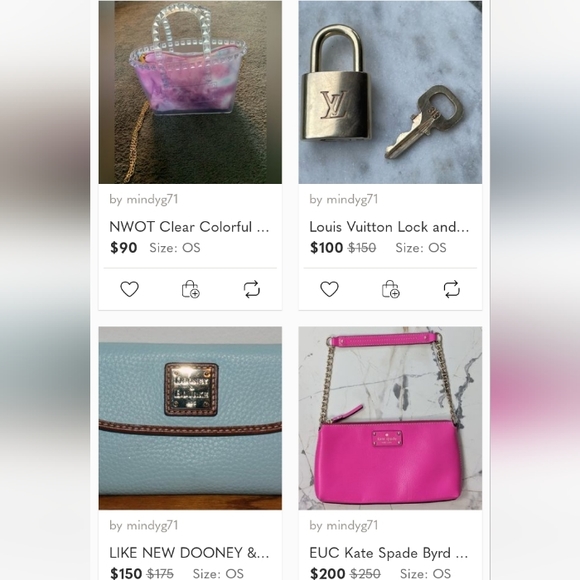Screen dimensions: 580x580
Task: Open the NWOT Clear Colorful listing title
Action: pyautogui.click(x=189, y=227)
